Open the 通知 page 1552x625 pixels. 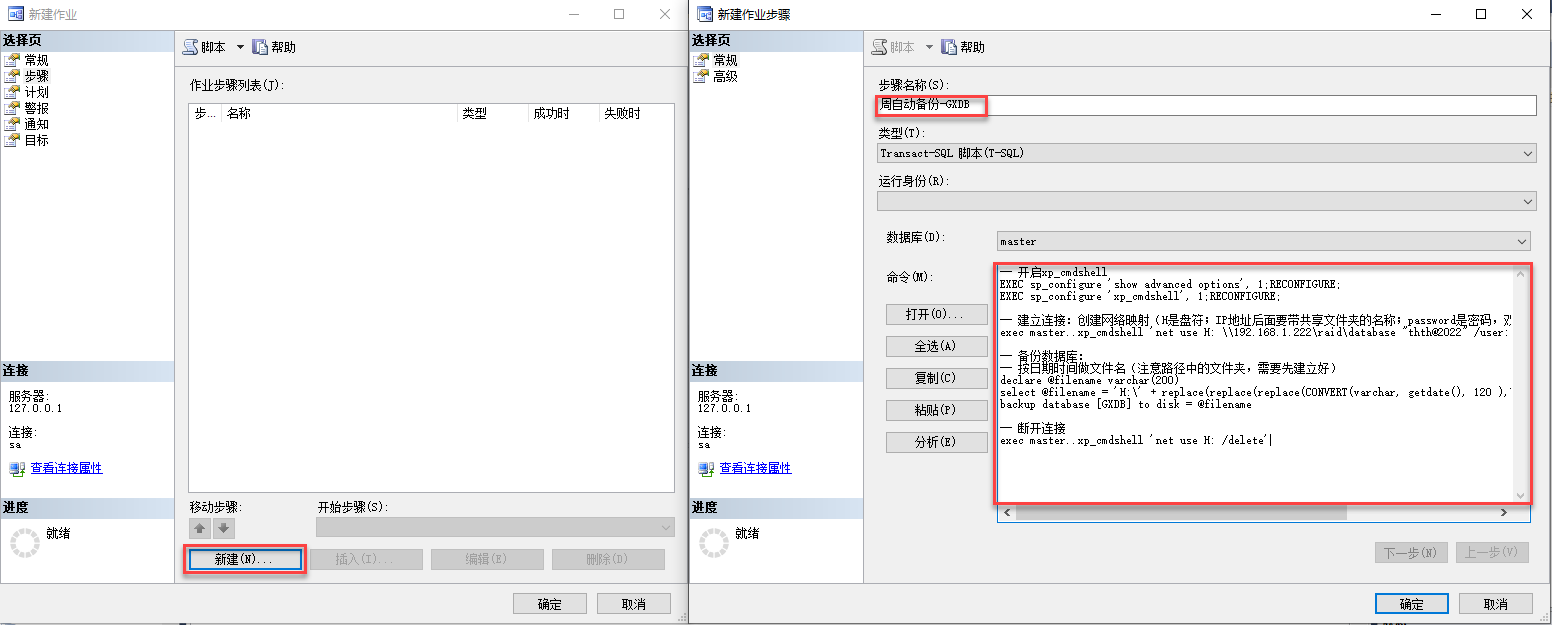tap(36, 124)
